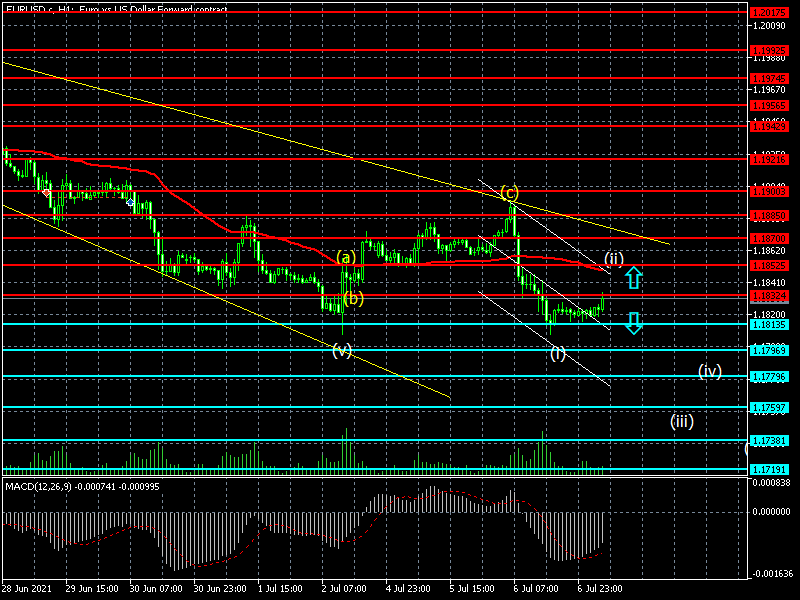The height and width of the screenshot is (600, 800).
Task: Click the 6 Jul 23:00 time label
Action: coord(600,589)
